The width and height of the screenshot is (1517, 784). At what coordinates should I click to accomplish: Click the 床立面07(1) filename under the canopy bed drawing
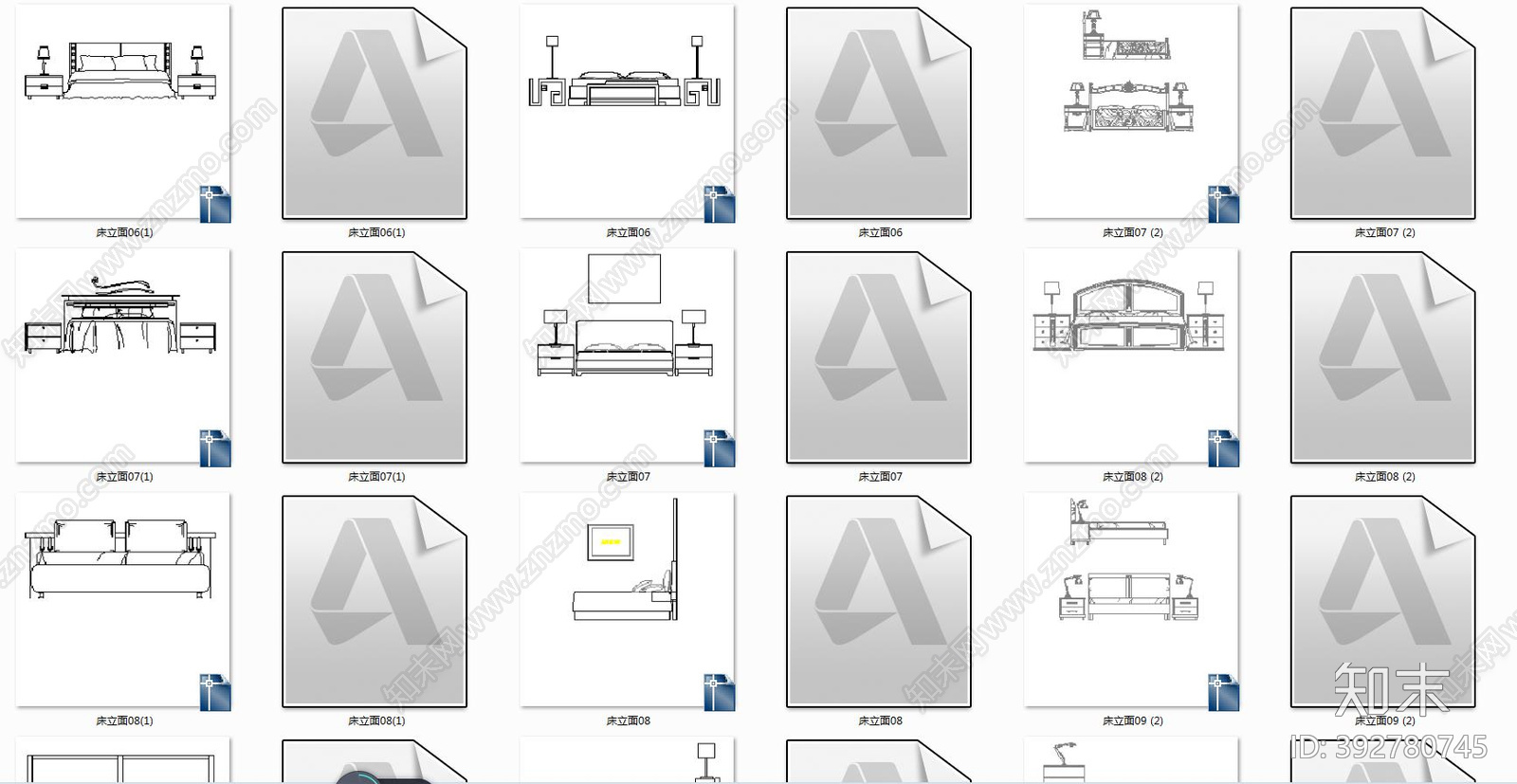click(x=124, y=477)
